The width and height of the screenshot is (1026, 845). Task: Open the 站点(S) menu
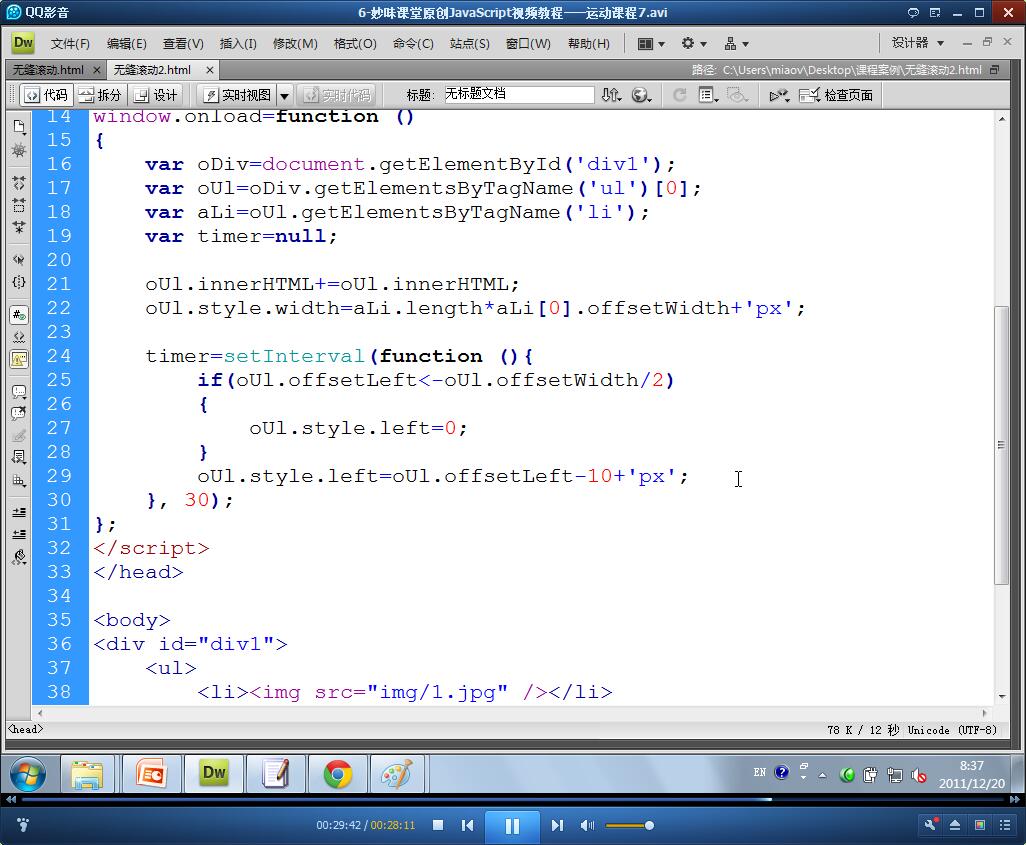(x=469, y=44)
